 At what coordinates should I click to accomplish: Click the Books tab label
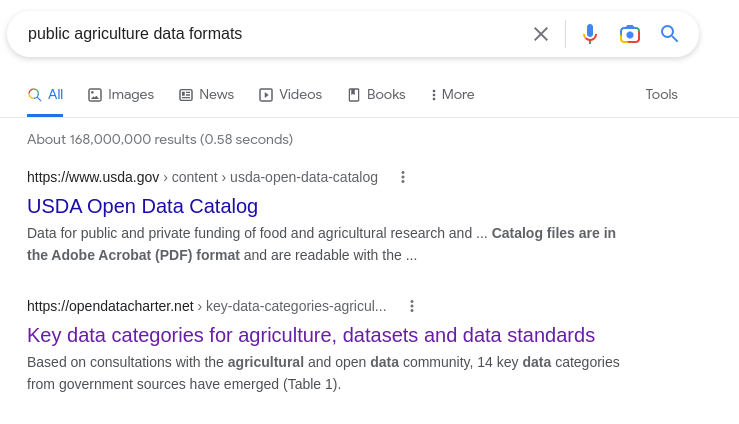386,95
